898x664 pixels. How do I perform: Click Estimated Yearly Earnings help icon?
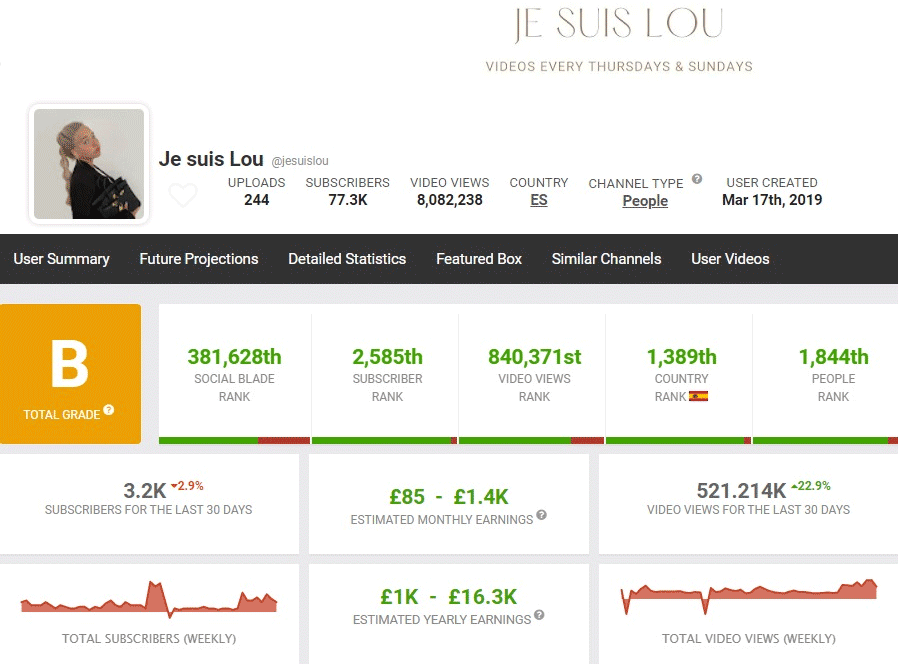click(x=539, y=616)
